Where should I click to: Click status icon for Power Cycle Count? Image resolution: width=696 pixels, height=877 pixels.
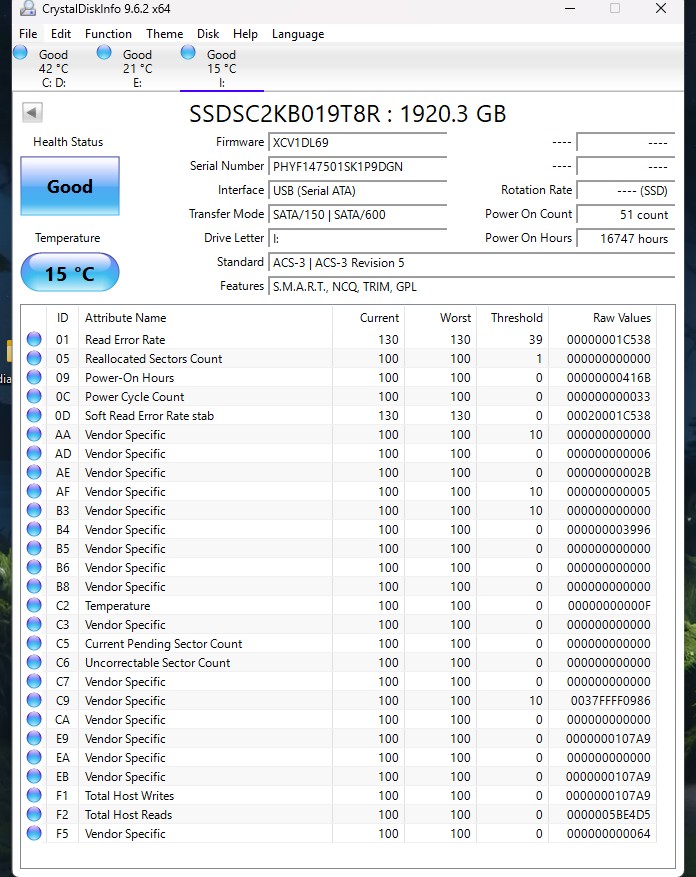34,396
